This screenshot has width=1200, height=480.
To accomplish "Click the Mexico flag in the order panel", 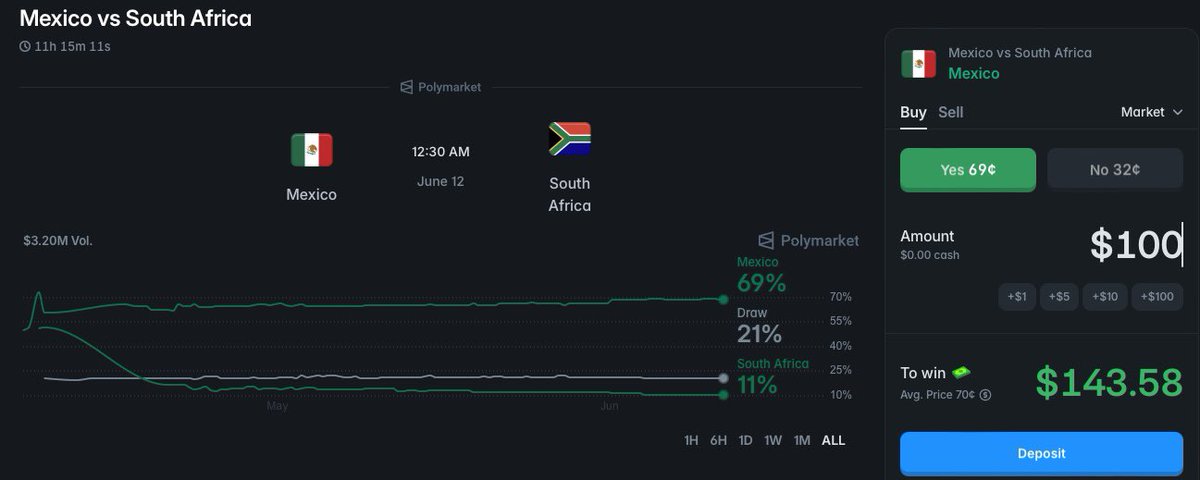I will (918, 64).
